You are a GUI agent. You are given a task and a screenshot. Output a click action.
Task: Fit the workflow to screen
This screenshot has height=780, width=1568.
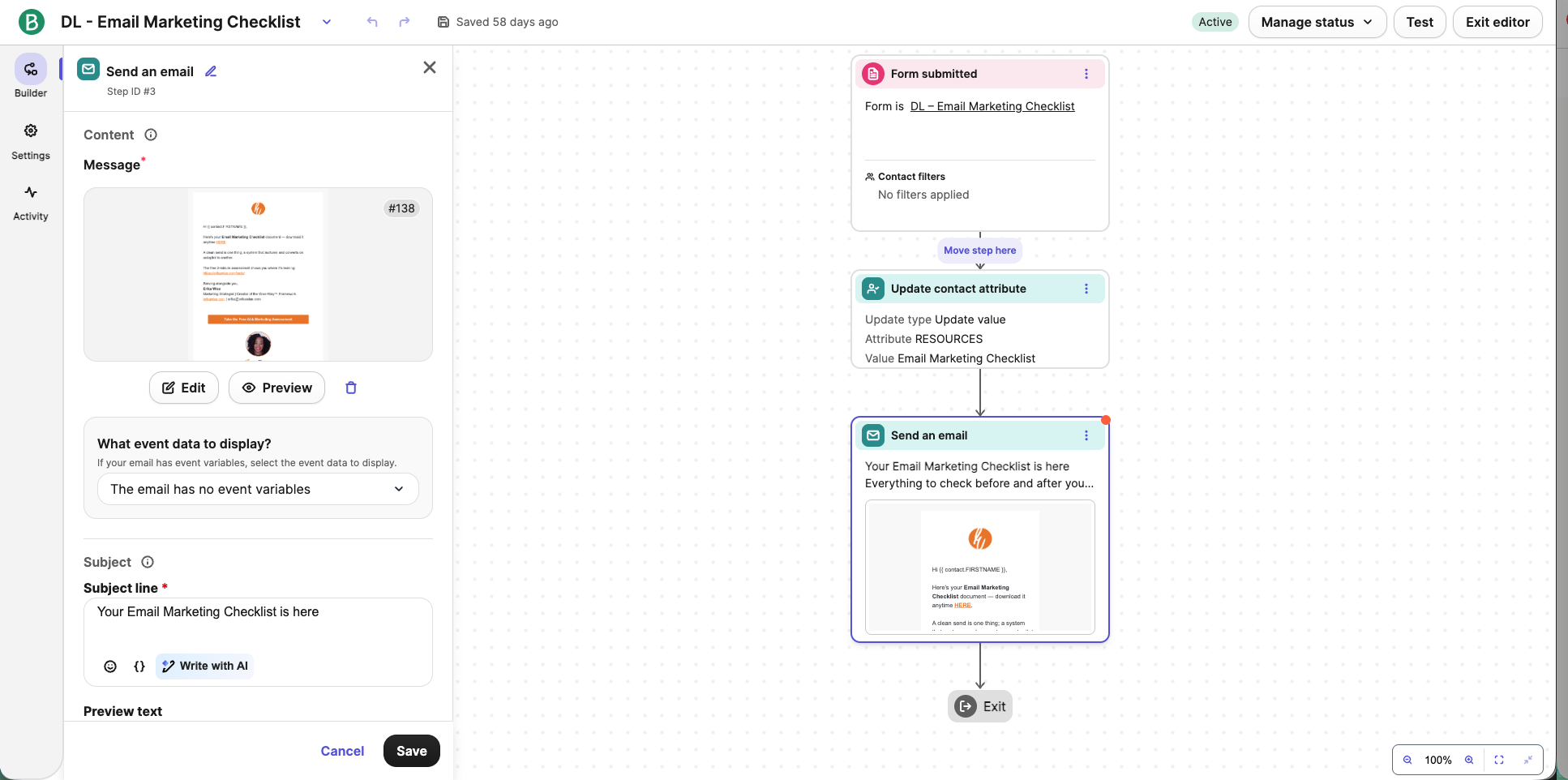[1499, 760]
